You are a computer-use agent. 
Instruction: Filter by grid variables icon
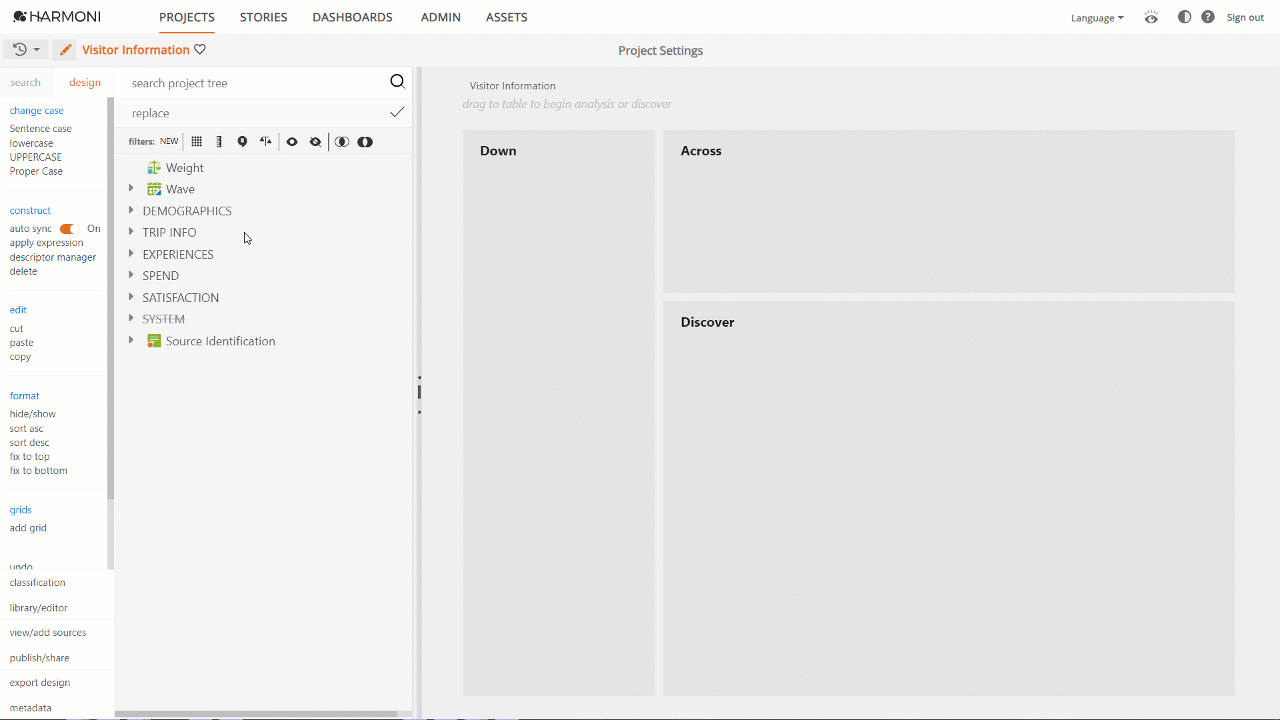[x=197, y=142]
